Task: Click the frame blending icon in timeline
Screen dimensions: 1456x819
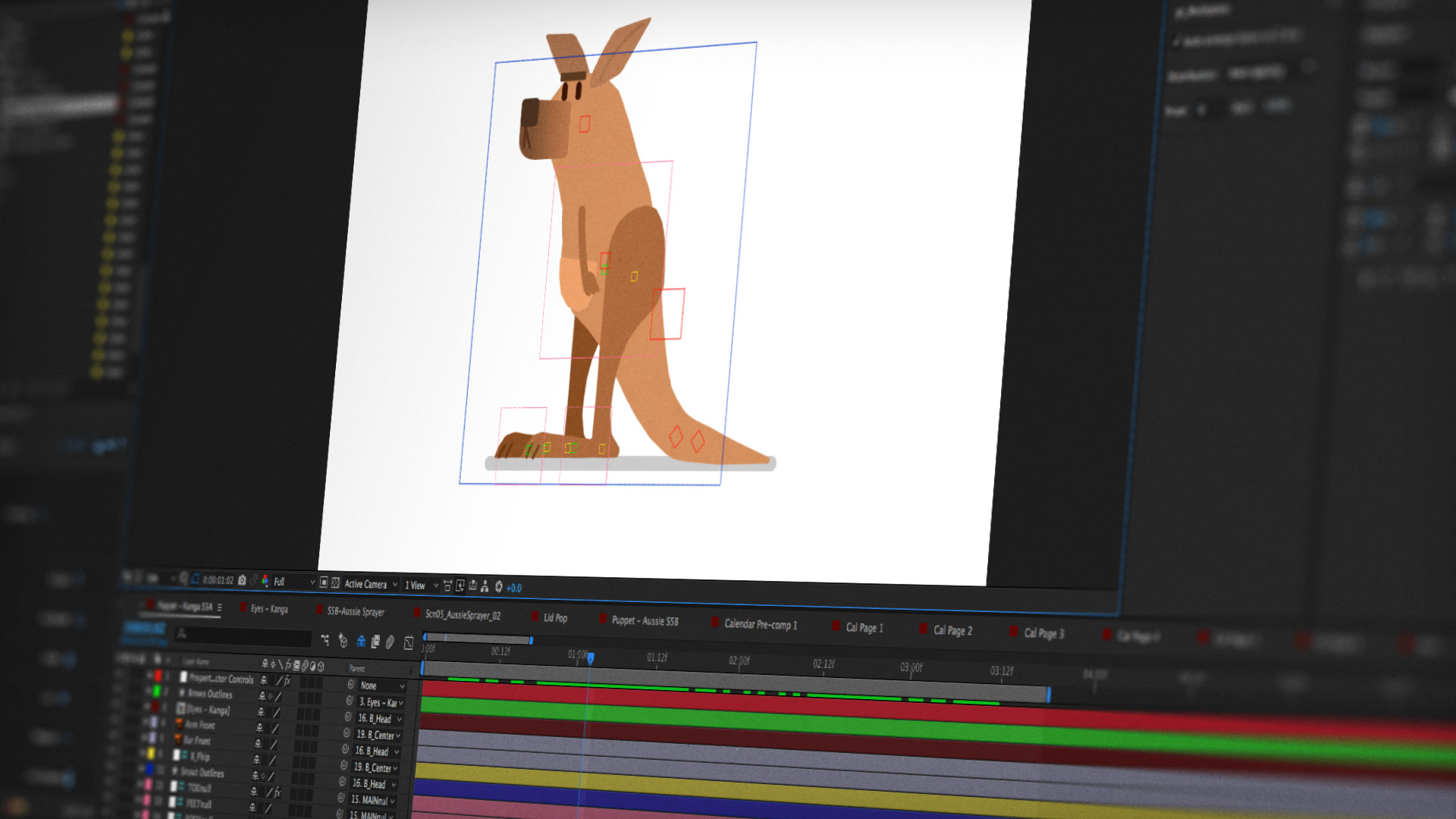Action: [375, 642]
